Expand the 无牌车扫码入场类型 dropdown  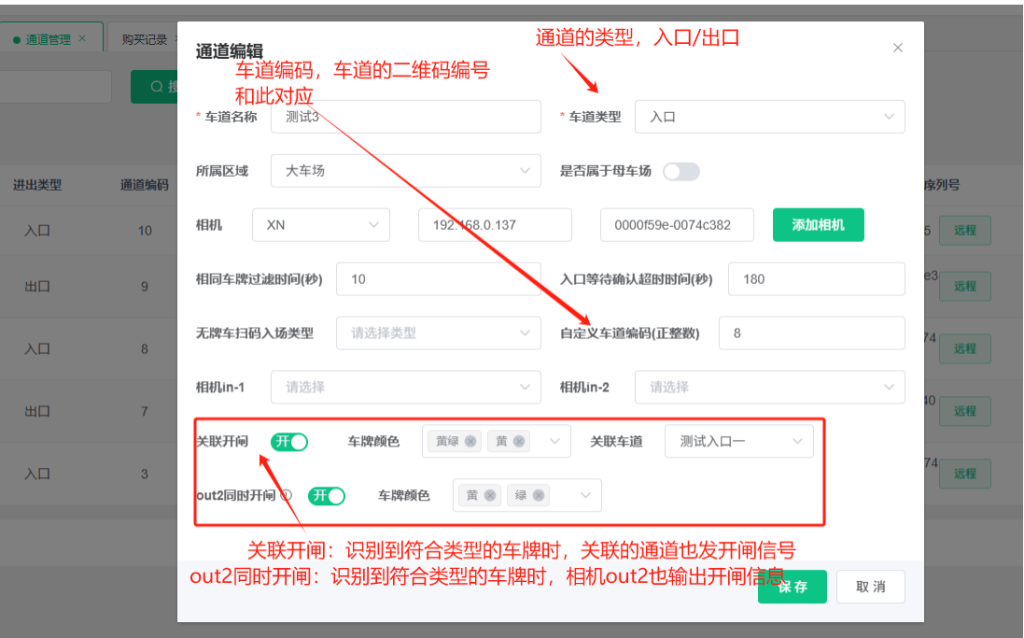(439, 333)
